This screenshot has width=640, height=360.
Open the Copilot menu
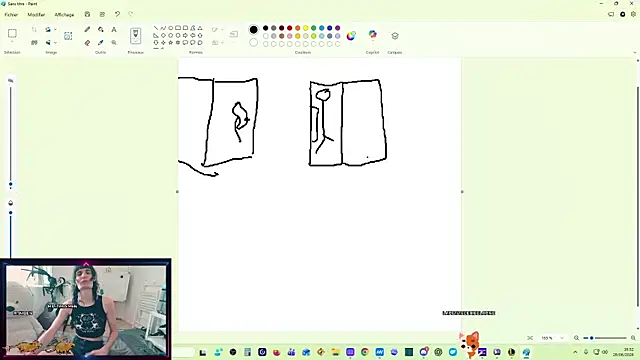(372, 35)
